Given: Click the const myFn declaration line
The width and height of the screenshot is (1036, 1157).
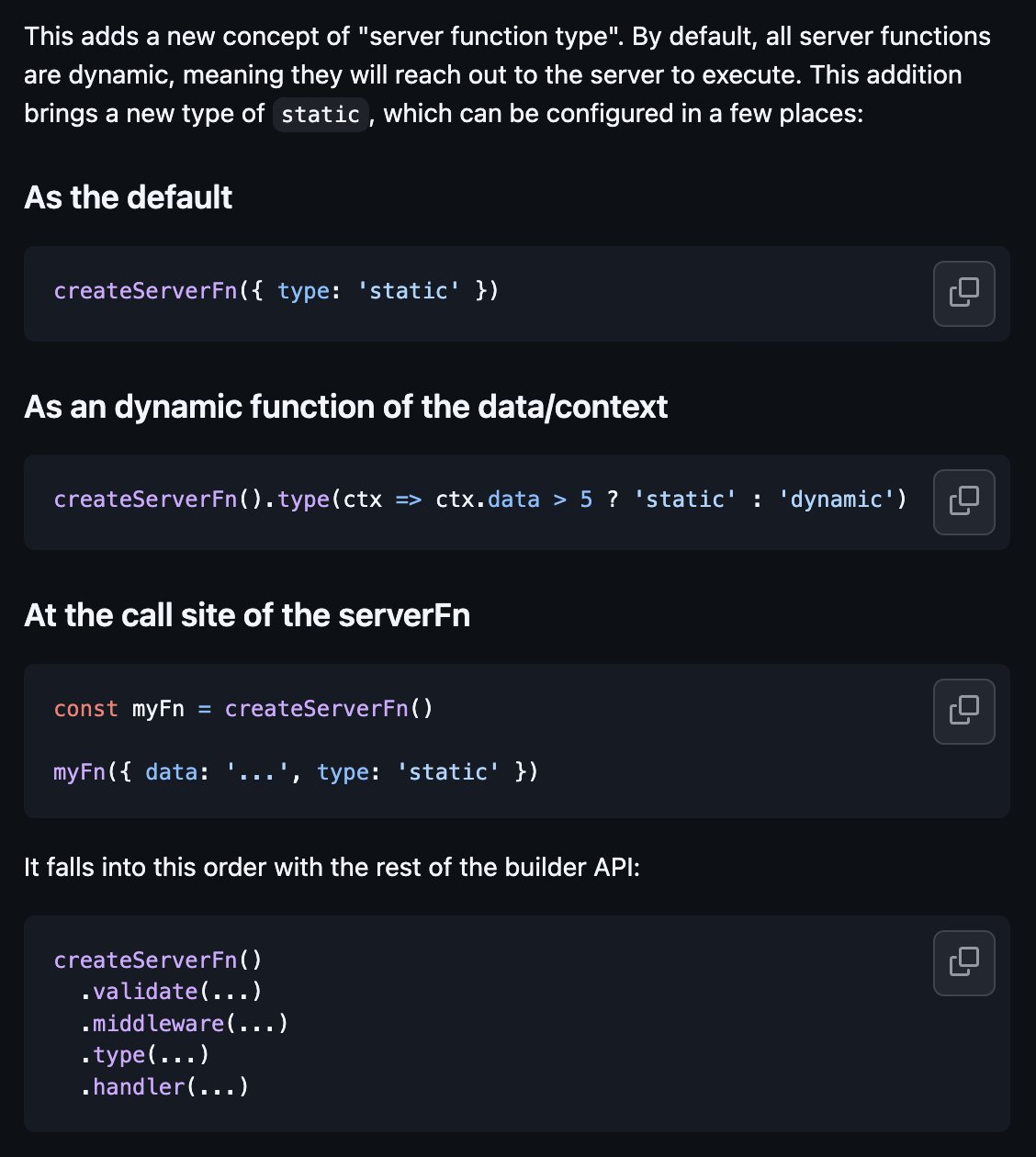Looking at the screenshot, I should tap(243, 709).
